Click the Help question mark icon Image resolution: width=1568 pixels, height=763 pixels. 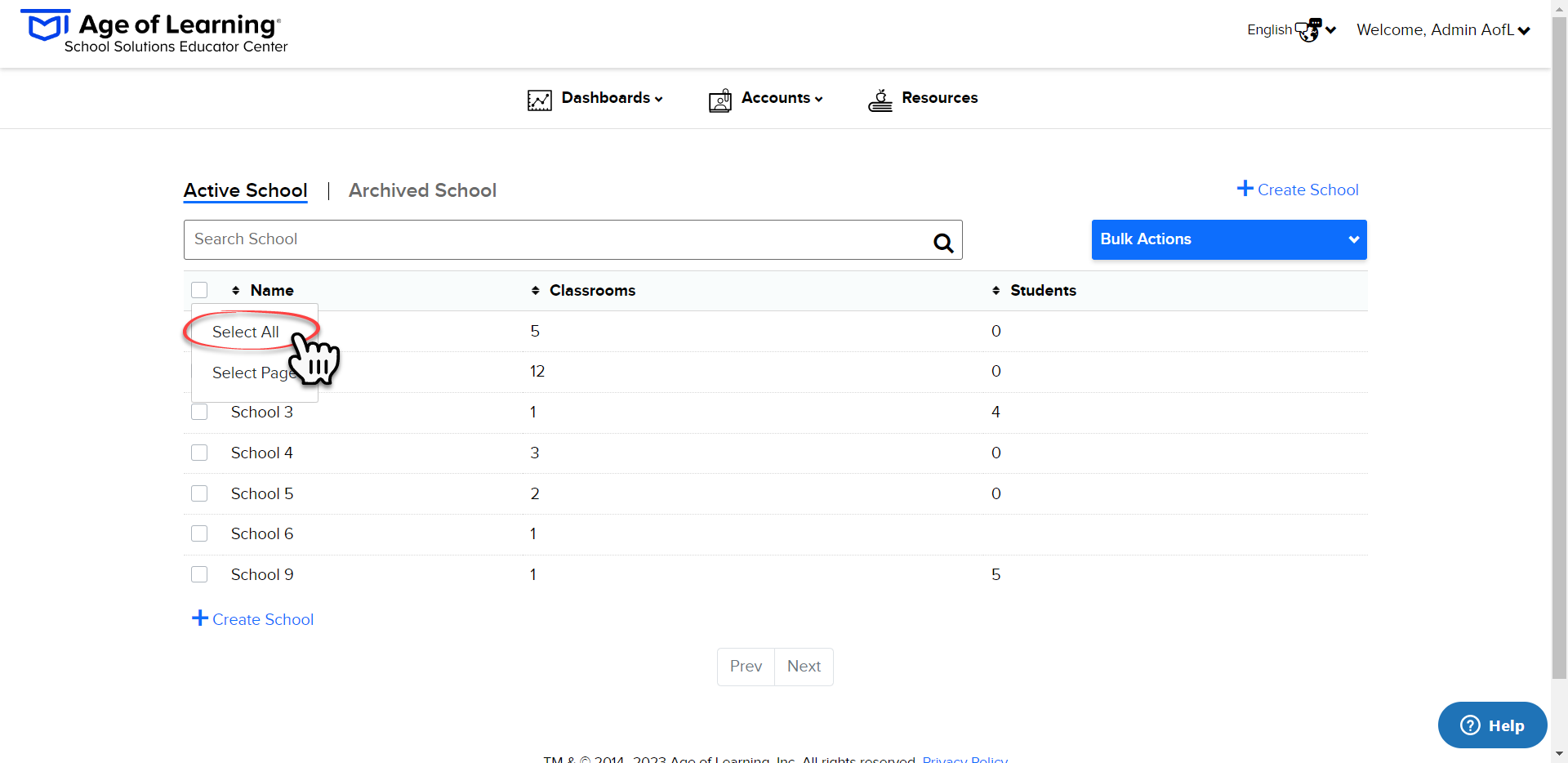tap(1470, 725)
